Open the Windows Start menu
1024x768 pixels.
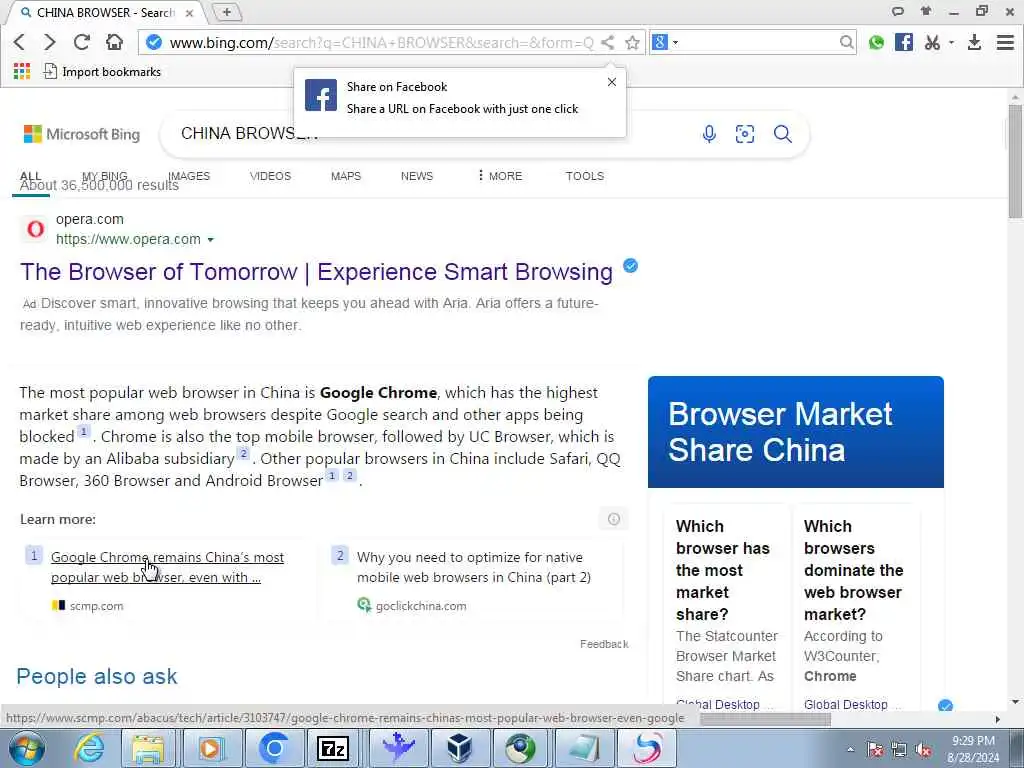25,748
